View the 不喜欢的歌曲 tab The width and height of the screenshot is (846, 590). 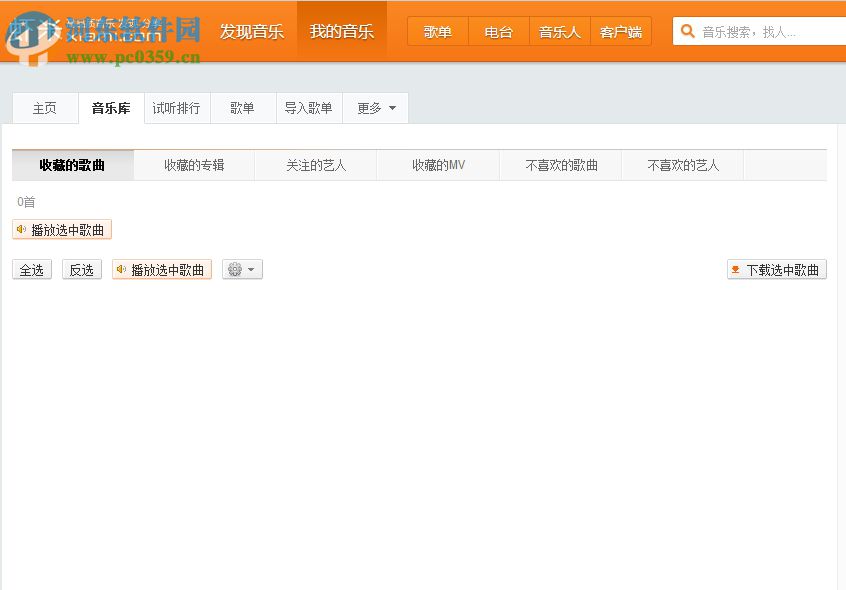[560, 164]
